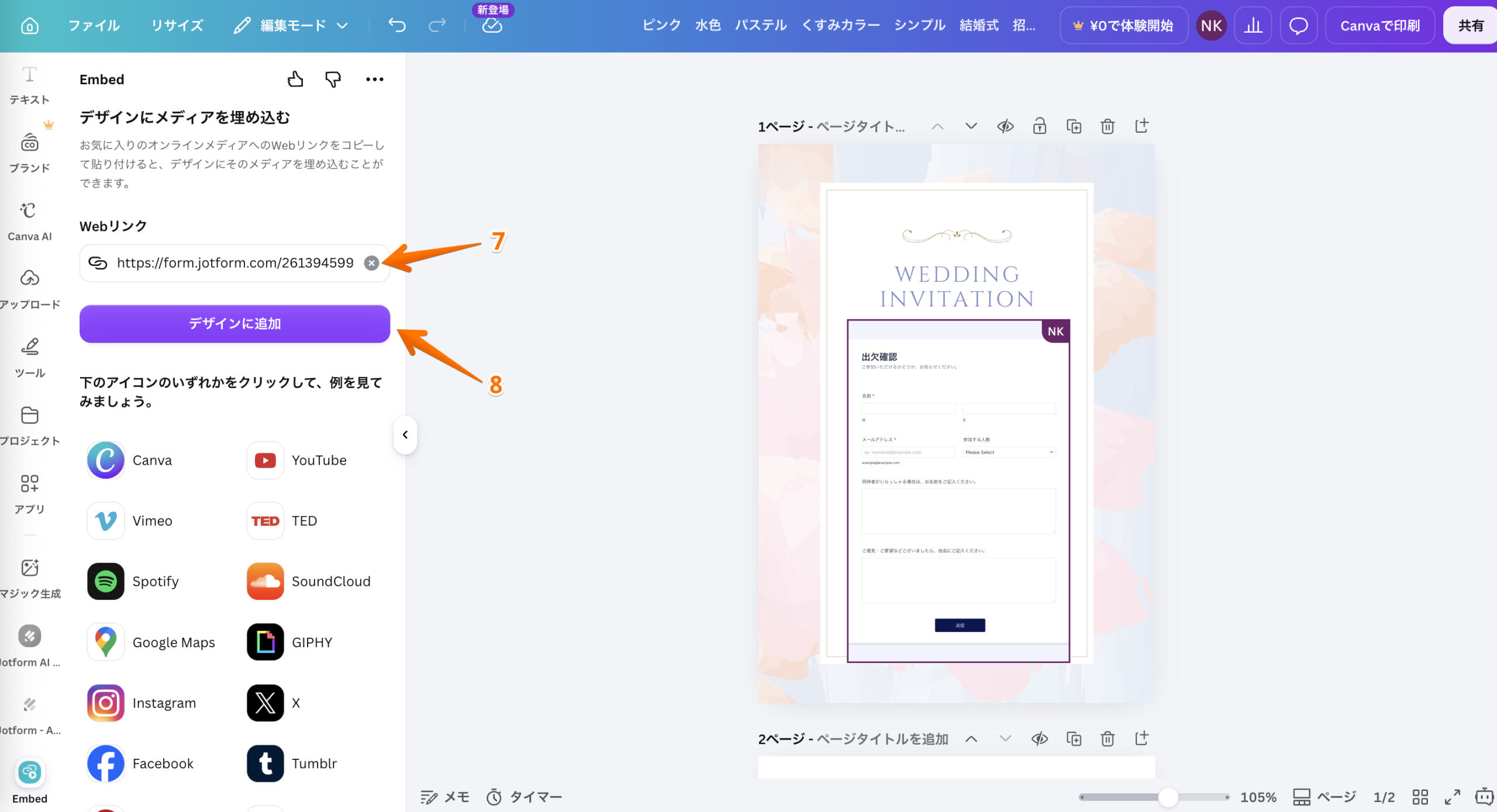Select the YouTube embed example
The width and height of the screenshot is (1497, 812).
click(x=297, y=460)
